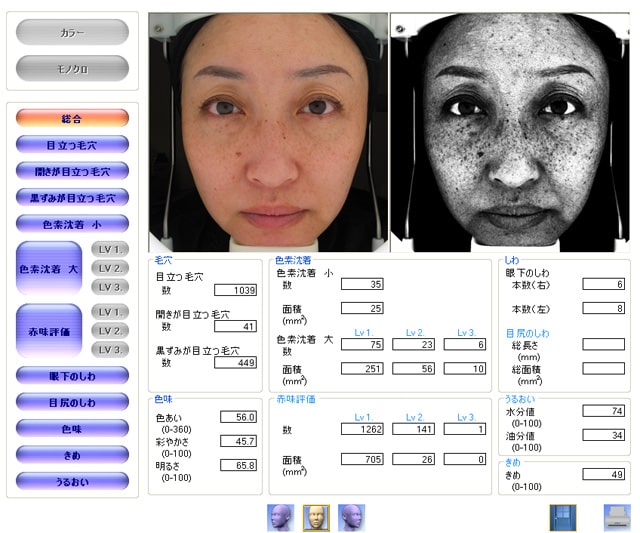Select the left-facing face profile icon

point(279,517)
